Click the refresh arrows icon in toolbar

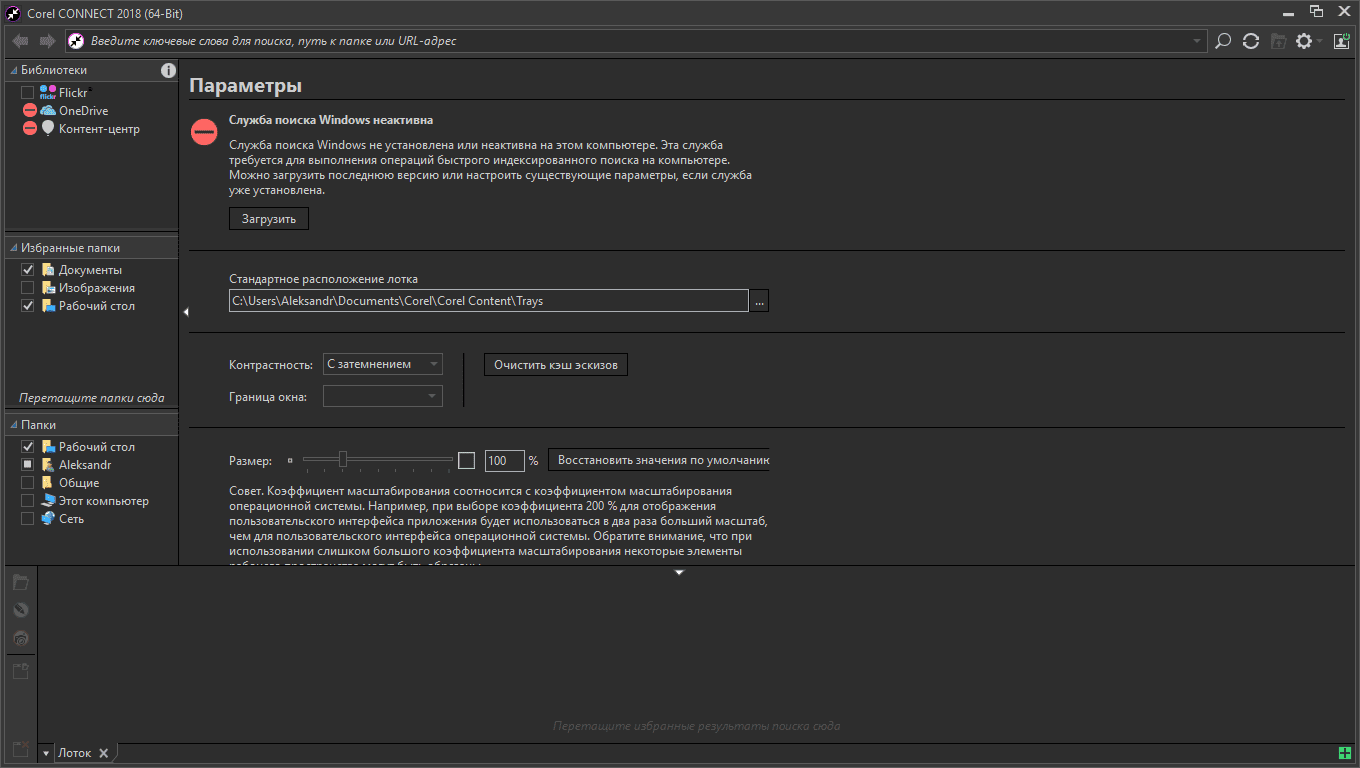pyautogui.click(x=1250, y=41)
